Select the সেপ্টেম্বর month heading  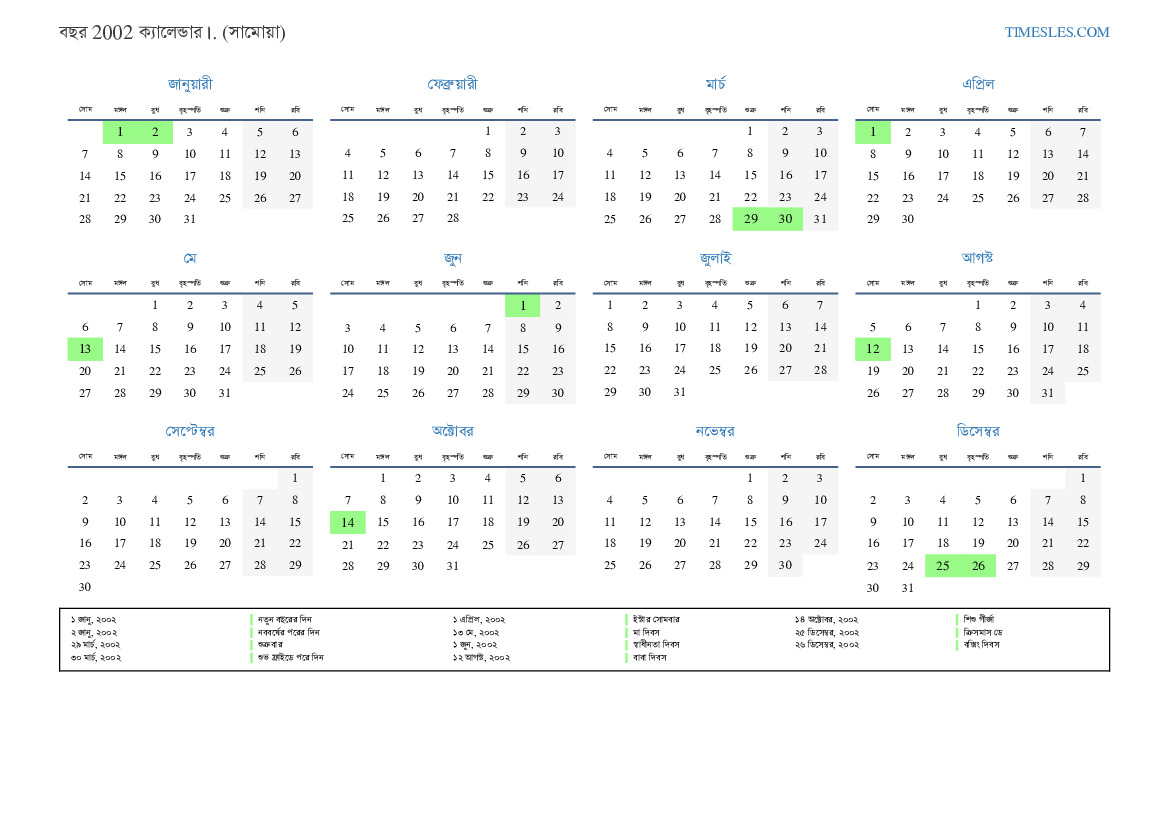190,431
